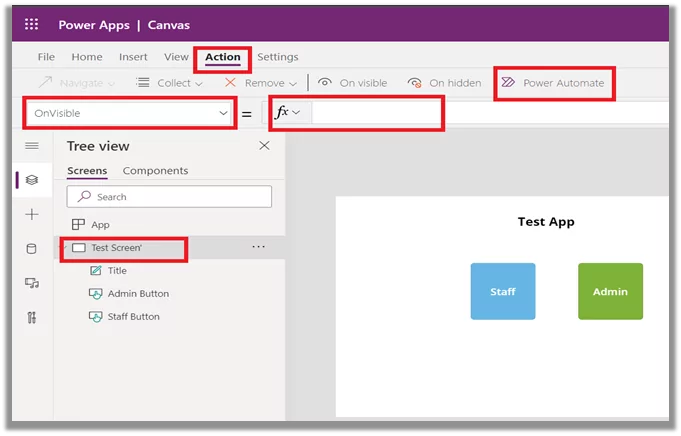
Task: Click the Navigate arrow icon
Action: tap(46, 83)
